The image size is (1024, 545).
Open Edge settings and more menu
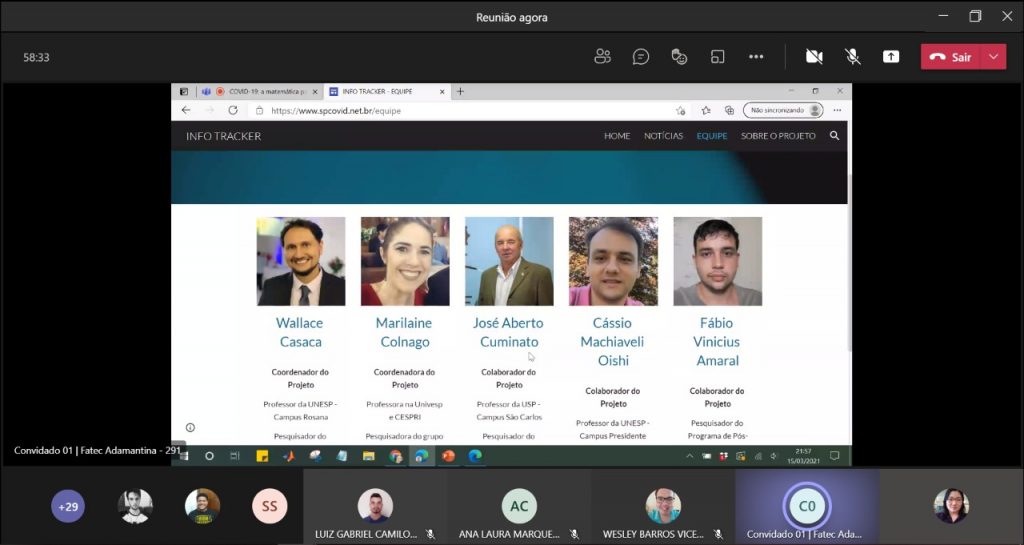[x=837, y=110]
